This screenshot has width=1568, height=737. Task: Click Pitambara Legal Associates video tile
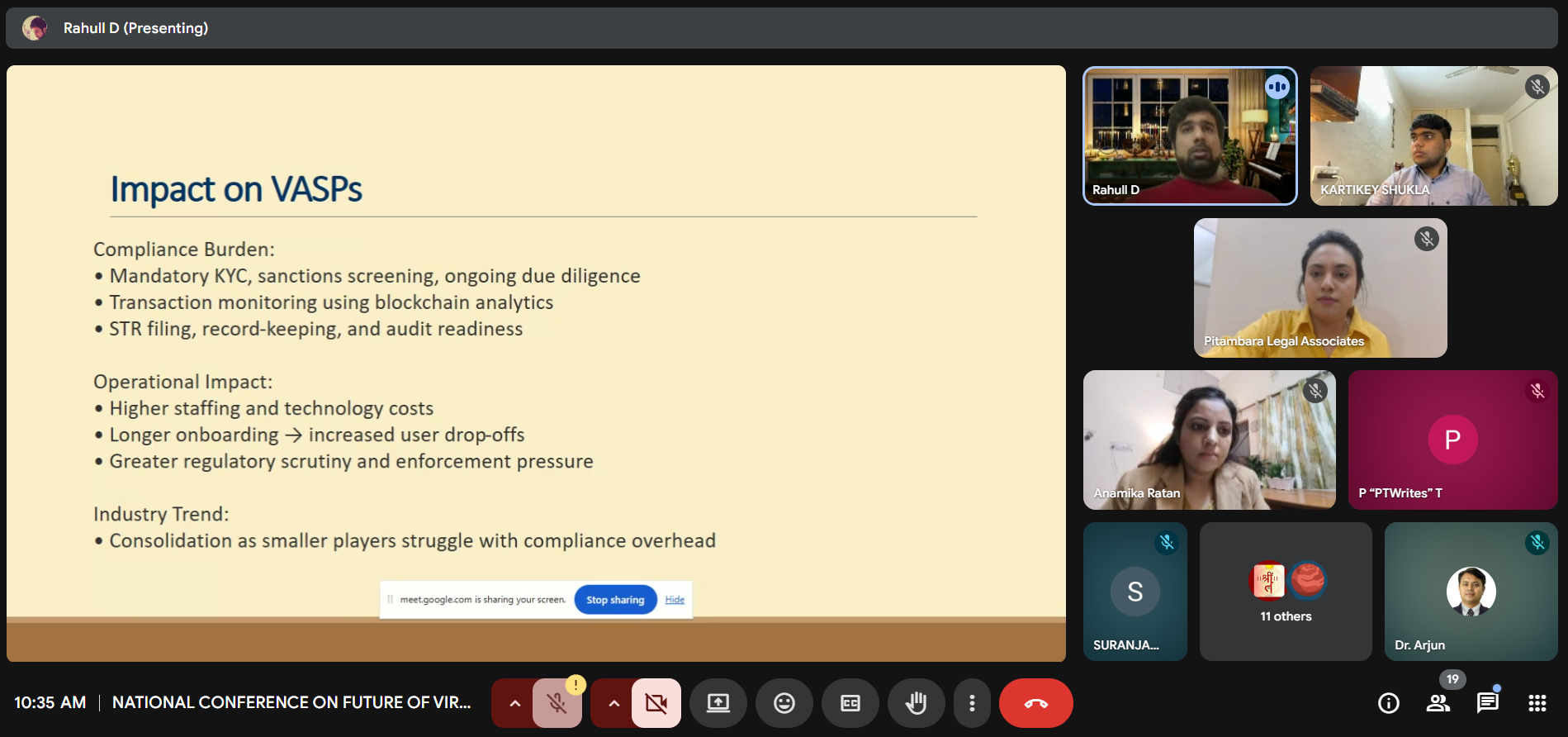1319,288
